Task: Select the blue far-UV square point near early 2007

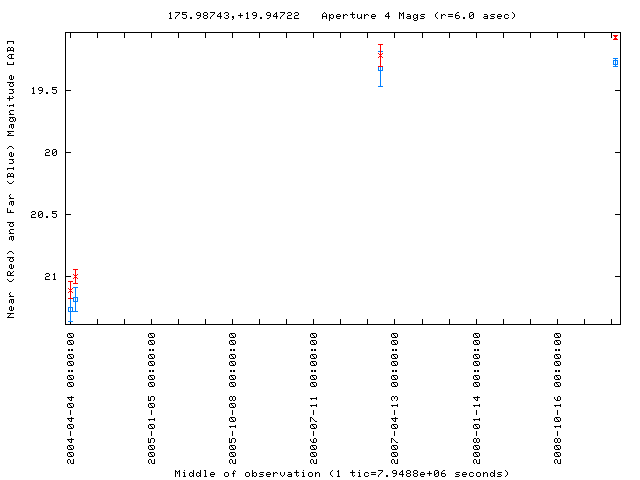Action: (x=380, y=69)
